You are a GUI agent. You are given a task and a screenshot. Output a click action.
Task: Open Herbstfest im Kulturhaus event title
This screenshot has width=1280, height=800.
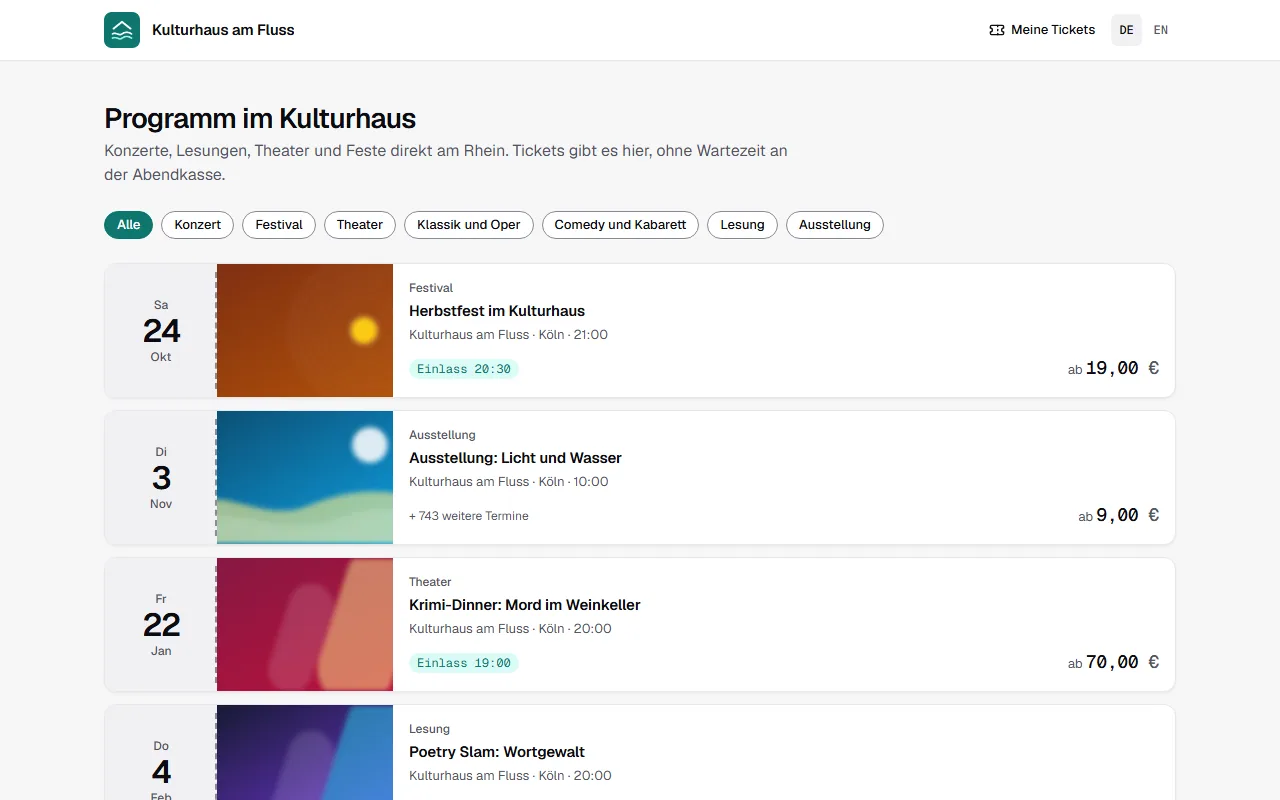(x=497, y=311)
